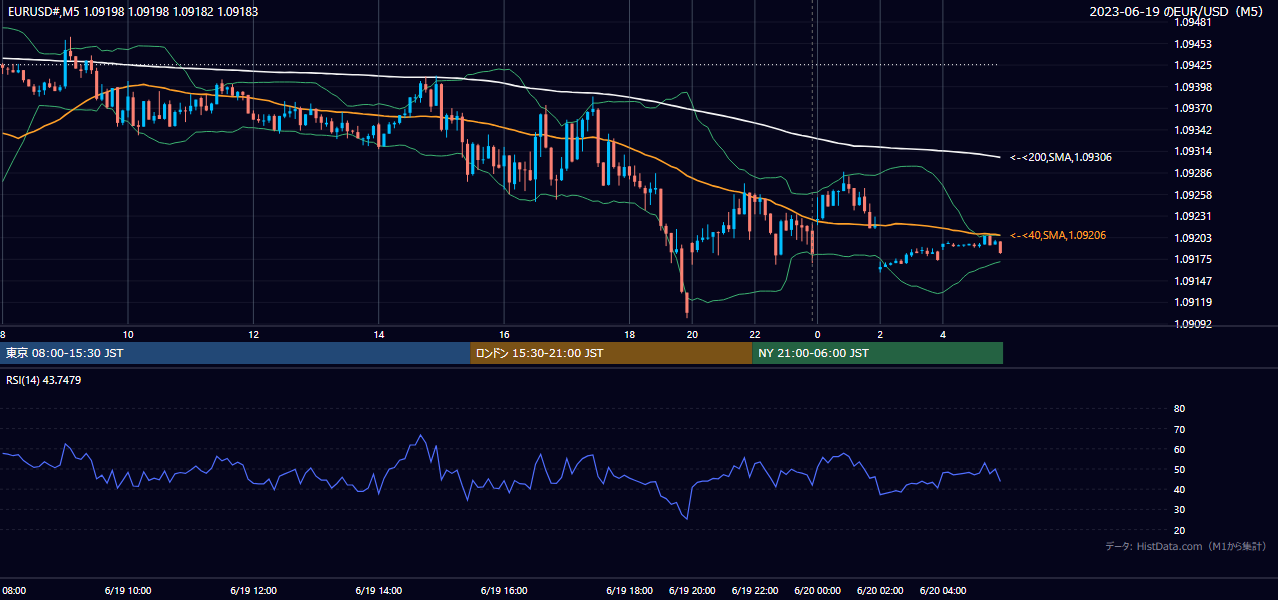Click price axis value 1.09258

pos(1193,195)
